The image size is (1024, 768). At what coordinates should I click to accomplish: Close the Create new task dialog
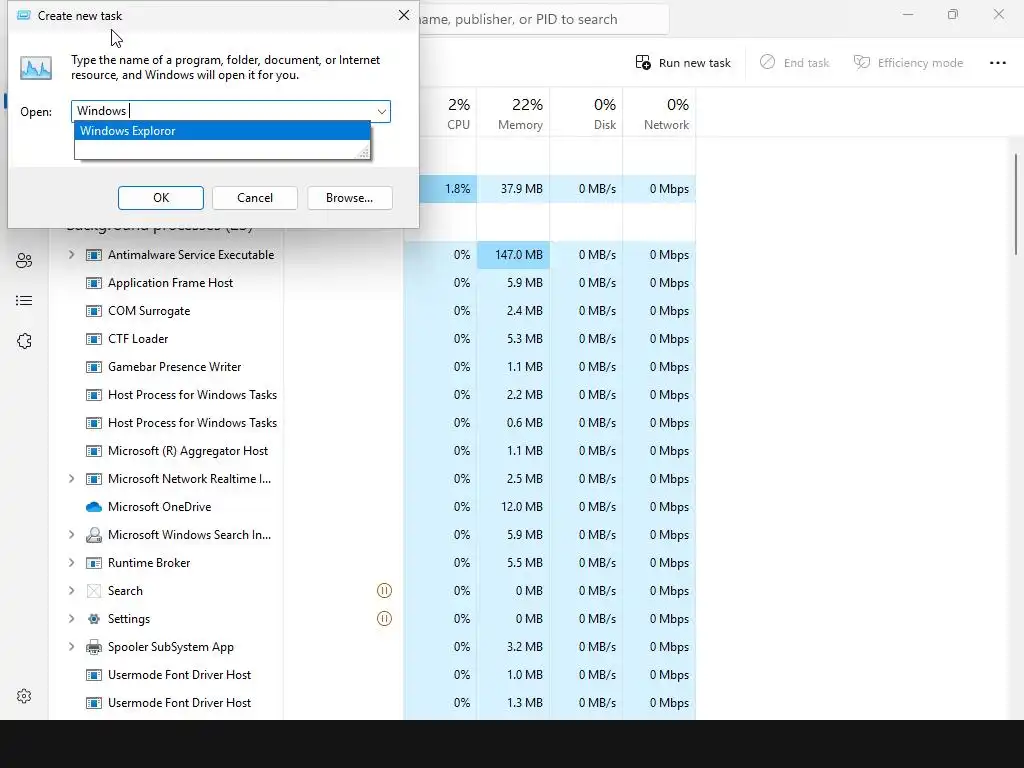pyautogui.click(x=404, y=15)
